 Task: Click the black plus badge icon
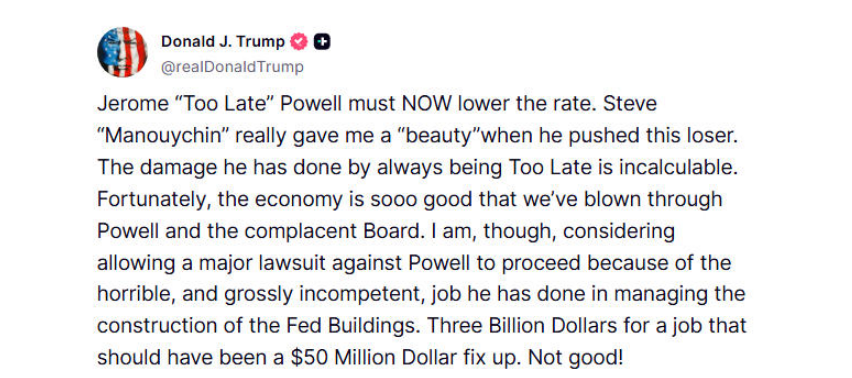322,42
